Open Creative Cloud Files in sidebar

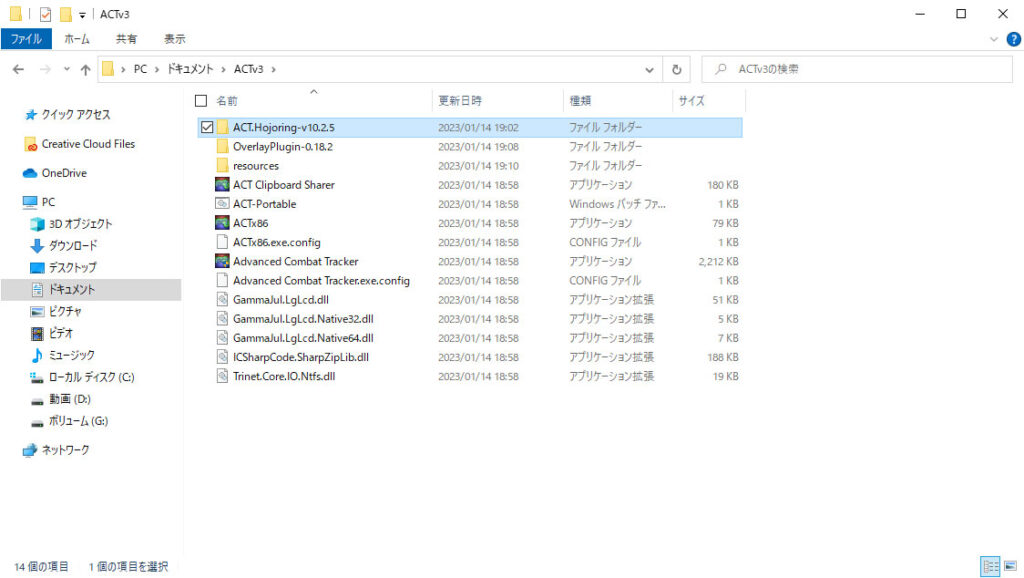tap(88, 144)
